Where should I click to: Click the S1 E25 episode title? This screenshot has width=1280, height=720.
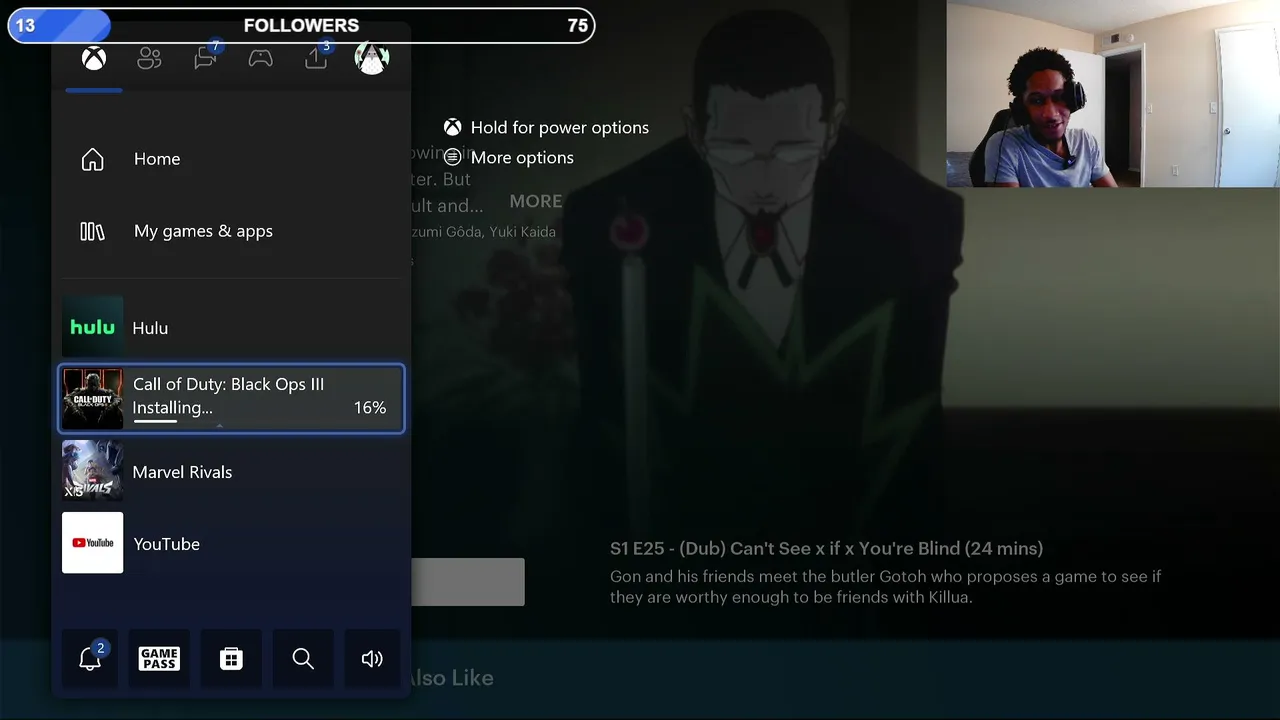click(826, 549)
